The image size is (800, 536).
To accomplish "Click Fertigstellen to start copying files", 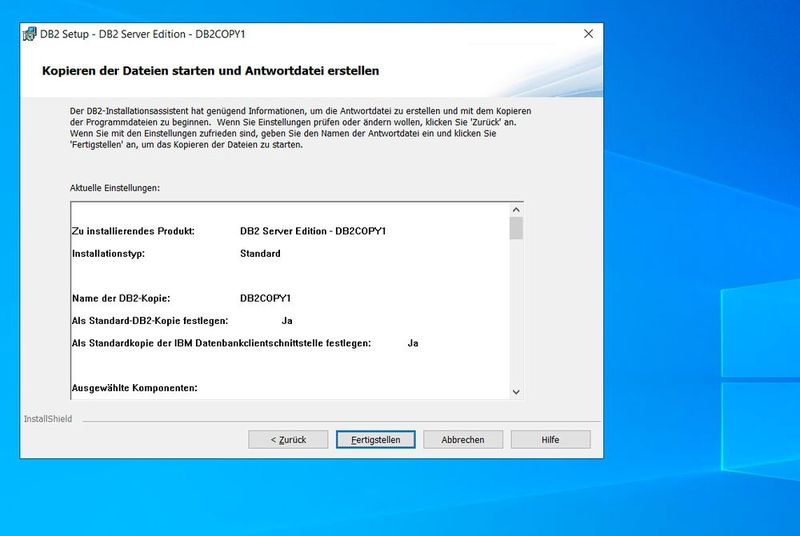I will pos(376,440).
